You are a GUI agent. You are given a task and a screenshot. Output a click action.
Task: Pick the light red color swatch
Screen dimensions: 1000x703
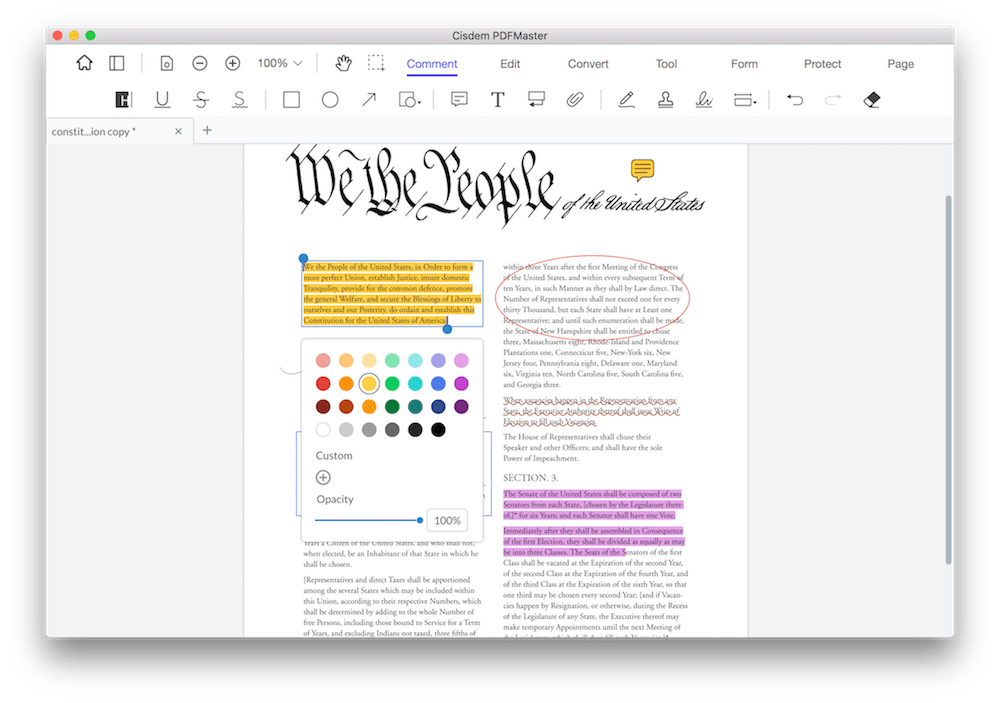323,360
